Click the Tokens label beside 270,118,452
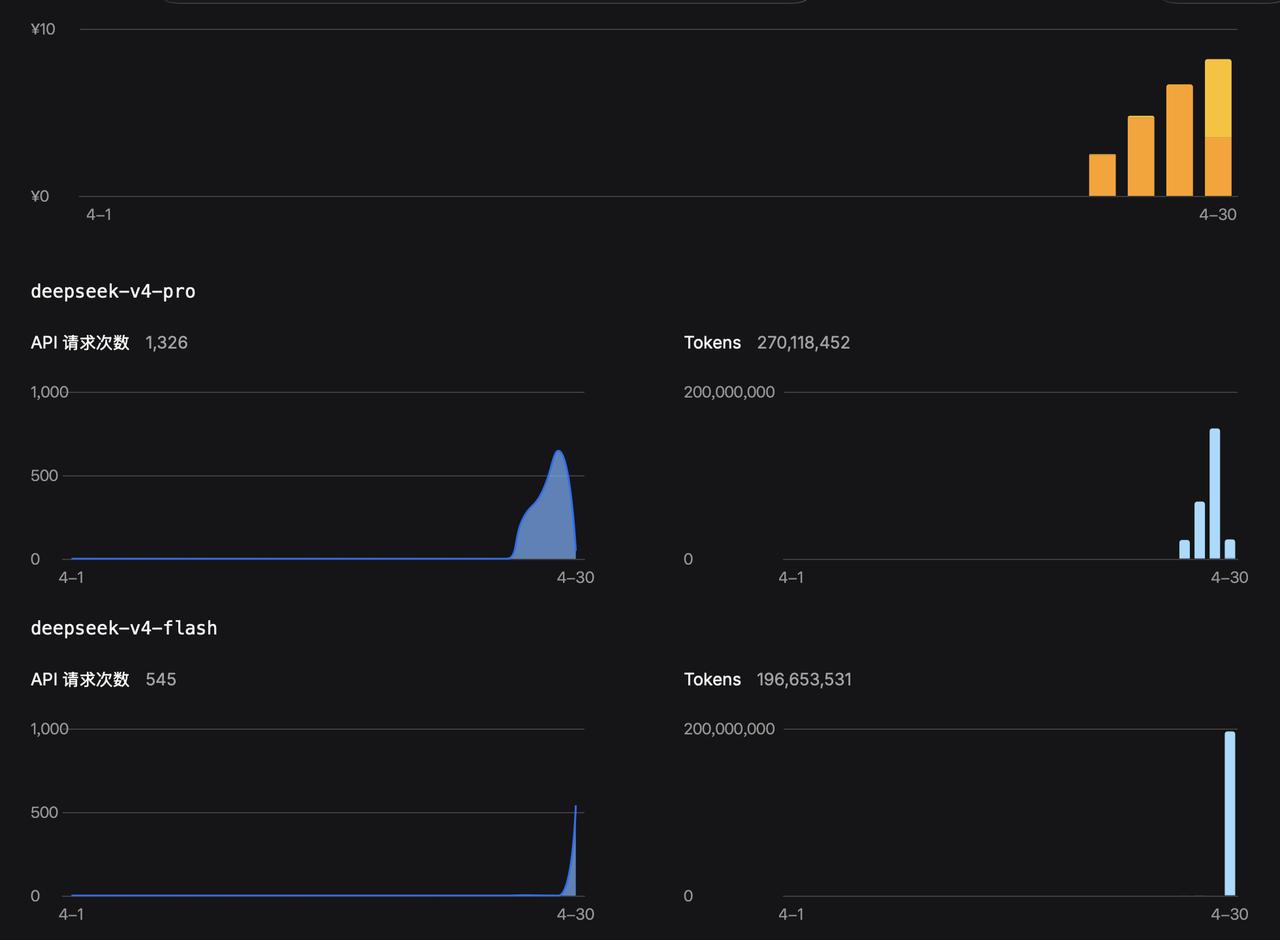The image size is (1280, 940). coord(712,342)
